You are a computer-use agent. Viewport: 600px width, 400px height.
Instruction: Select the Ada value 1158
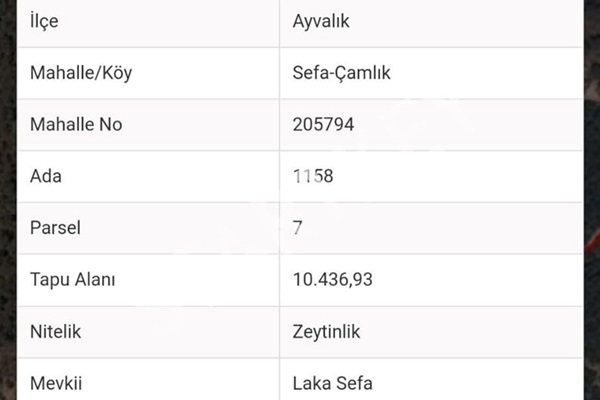[x=313, y=176]
